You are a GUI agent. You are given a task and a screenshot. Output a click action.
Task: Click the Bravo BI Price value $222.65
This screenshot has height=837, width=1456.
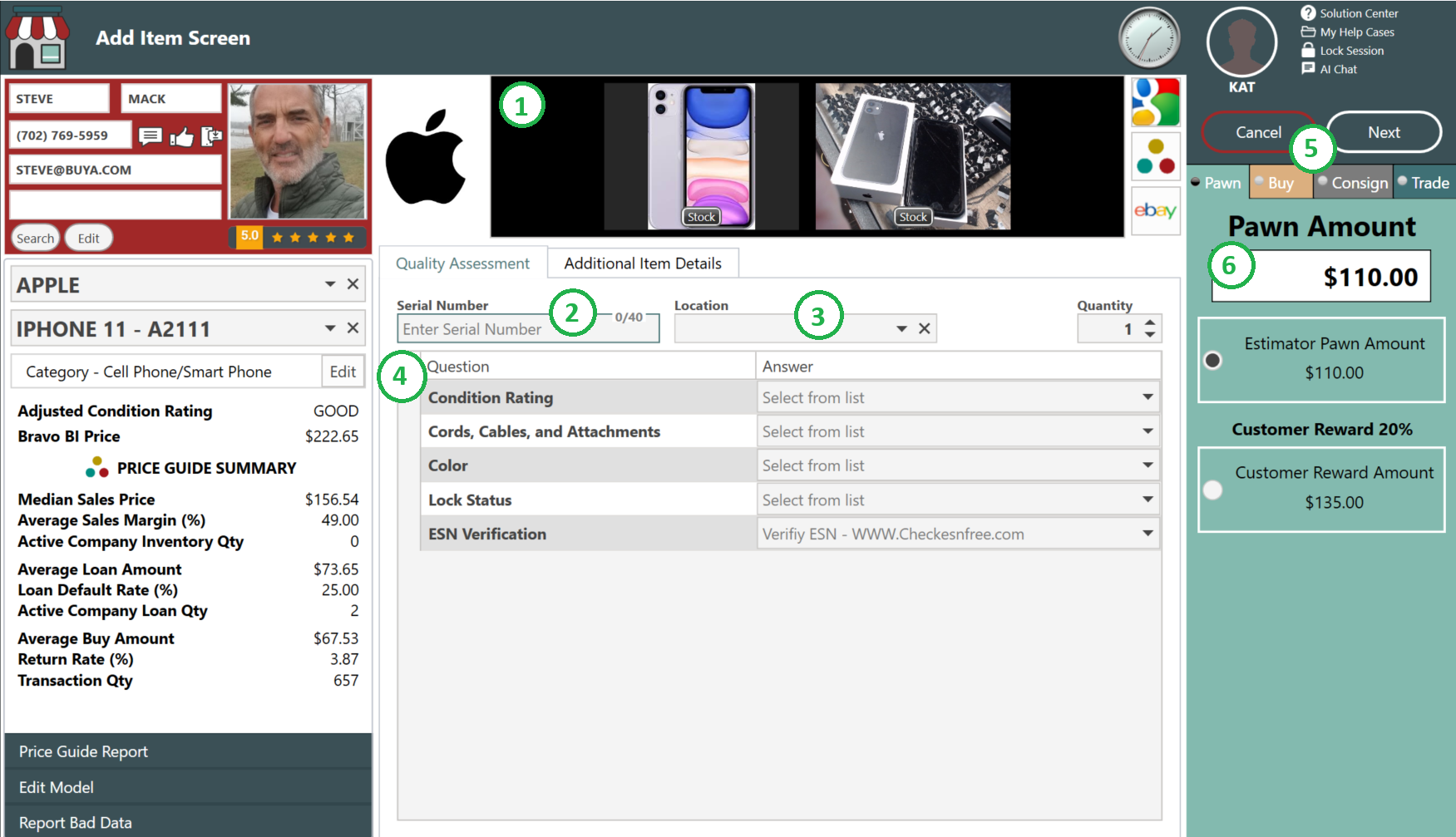point(332,436)
